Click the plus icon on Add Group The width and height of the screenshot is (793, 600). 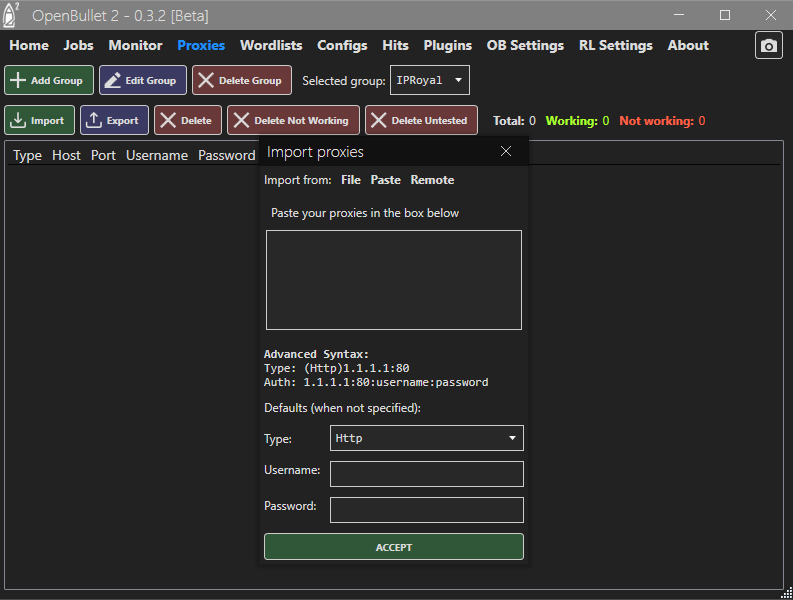click(x=18, y=81)
